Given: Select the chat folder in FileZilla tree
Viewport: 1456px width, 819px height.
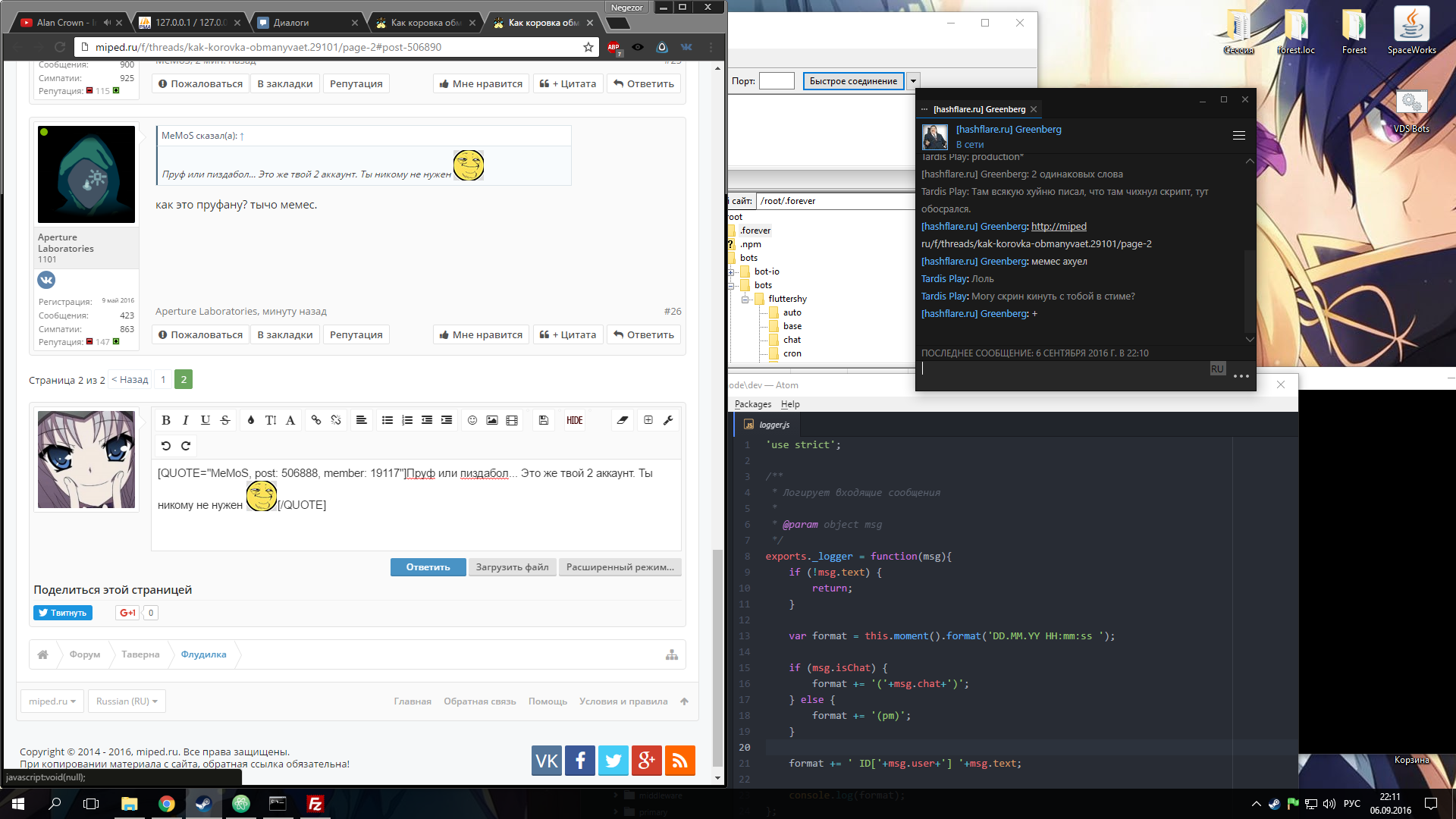Looking at the screenshot, I should [x=792, y=340].
